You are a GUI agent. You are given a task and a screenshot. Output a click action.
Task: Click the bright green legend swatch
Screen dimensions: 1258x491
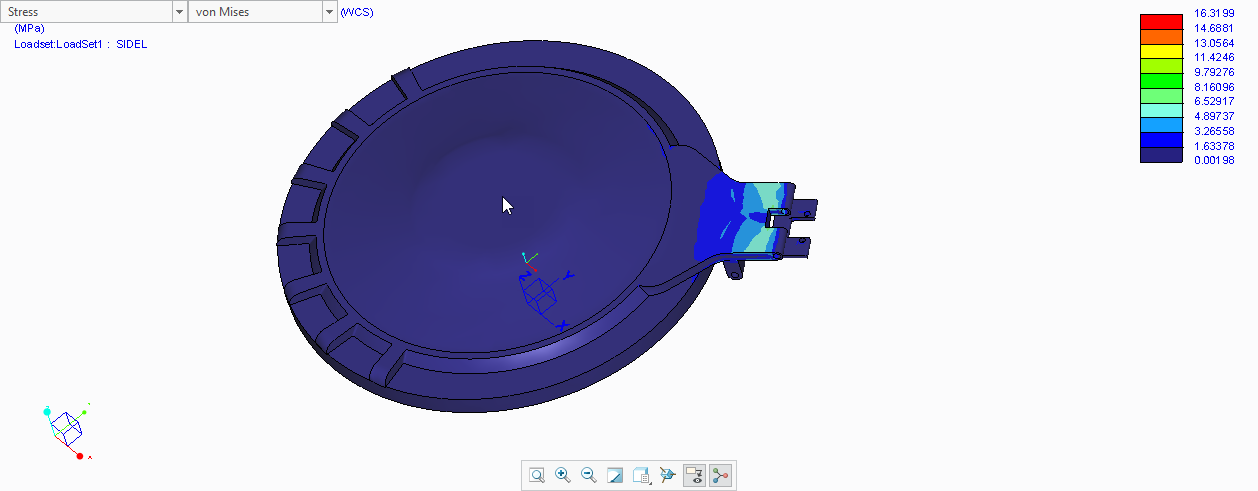tap(1161, 80)
